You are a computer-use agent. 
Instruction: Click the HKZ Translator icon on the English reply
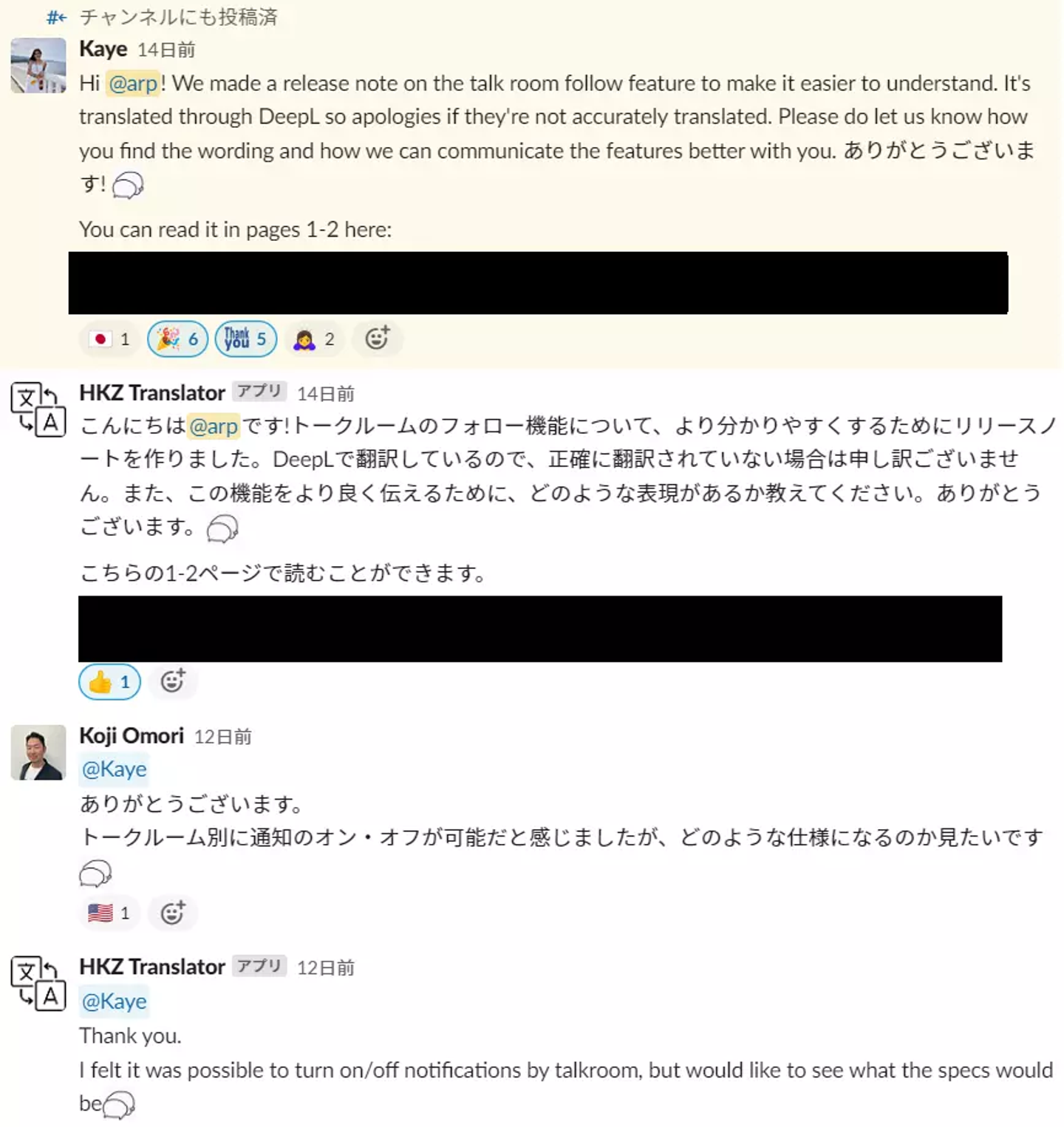pyautogui.click(x=38, y=984)
